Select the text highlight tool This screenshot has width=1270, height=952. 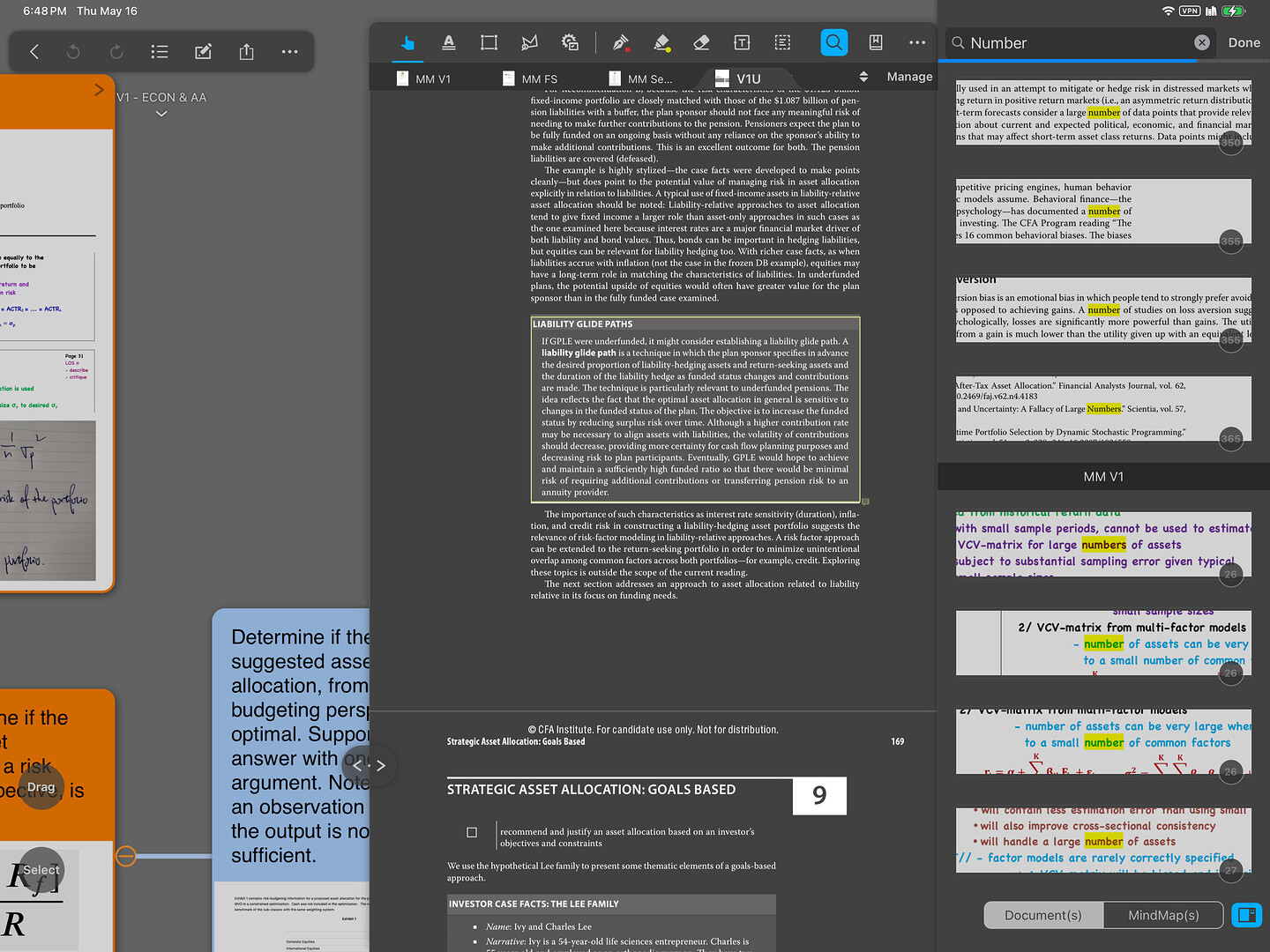tap(449, 42)
